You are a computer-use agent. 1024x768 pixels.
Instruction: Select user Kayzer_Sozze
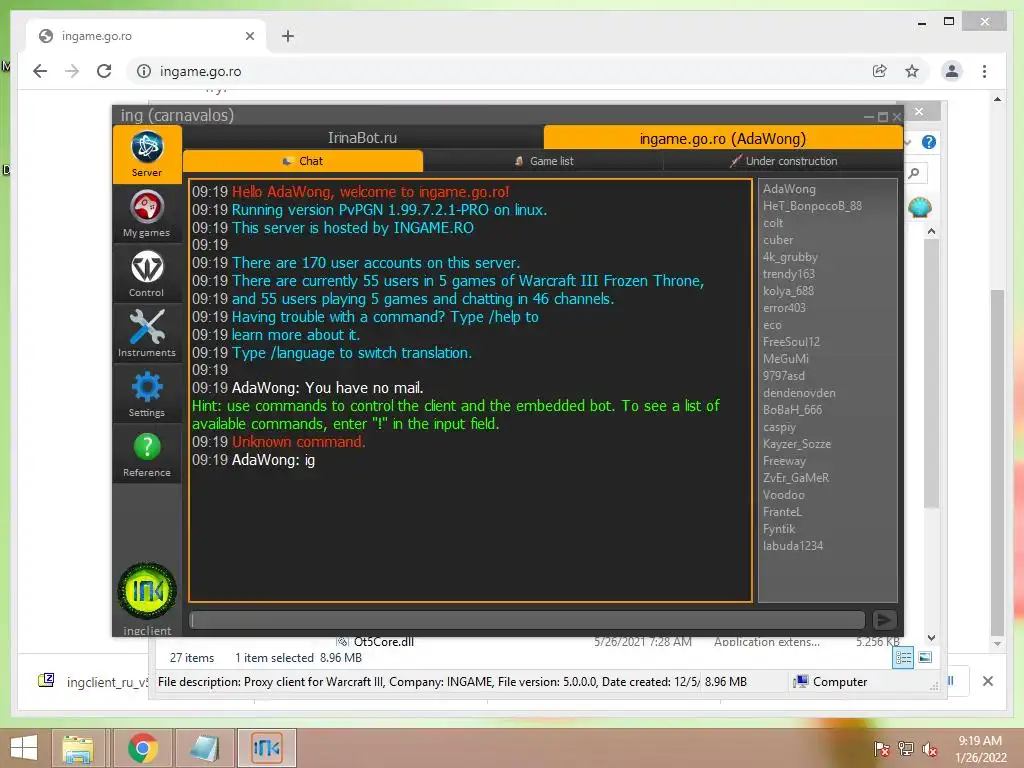[x=797, y=443]
